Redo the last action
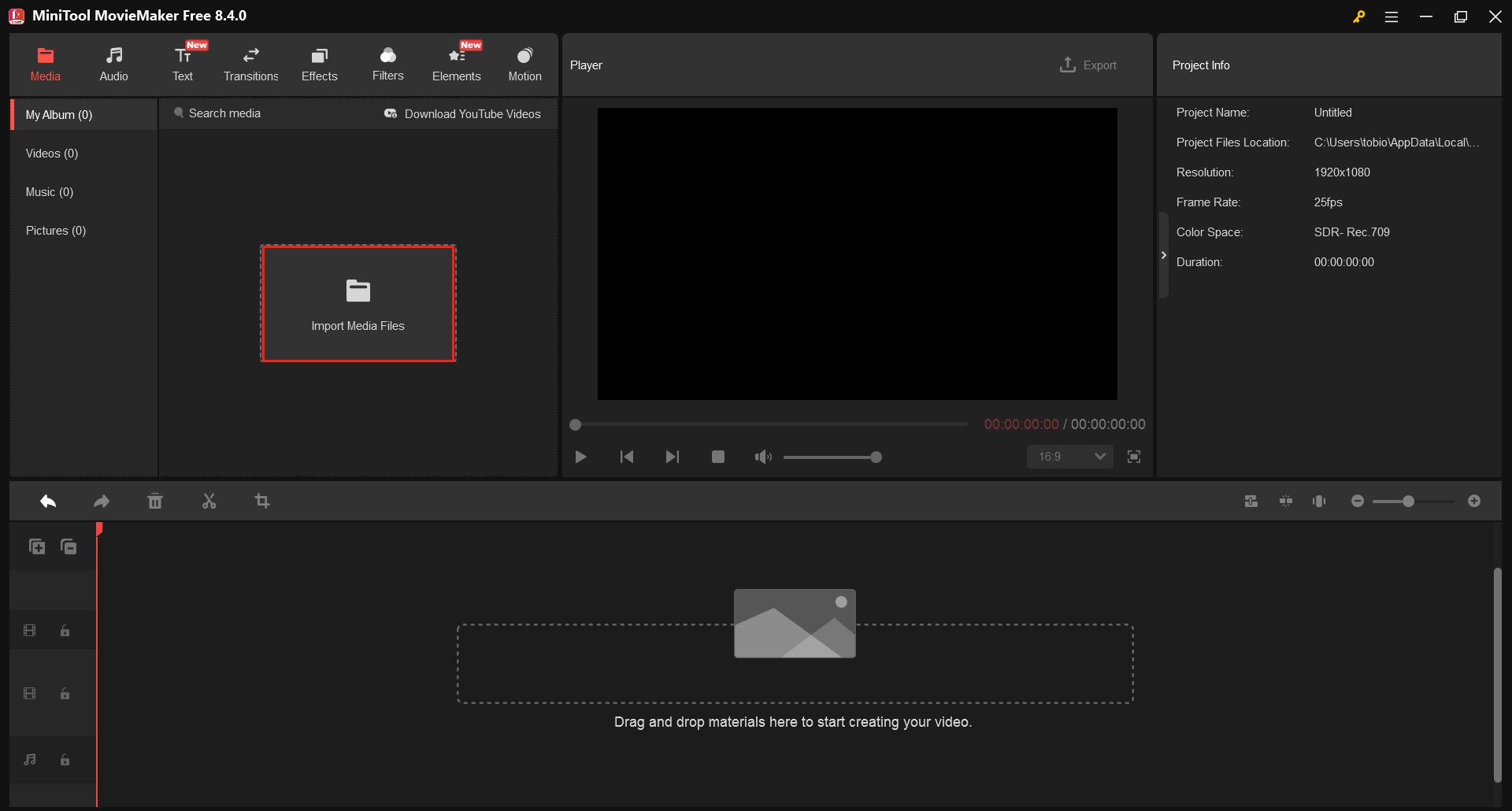 pyautogui.click(x=102, y=501)
